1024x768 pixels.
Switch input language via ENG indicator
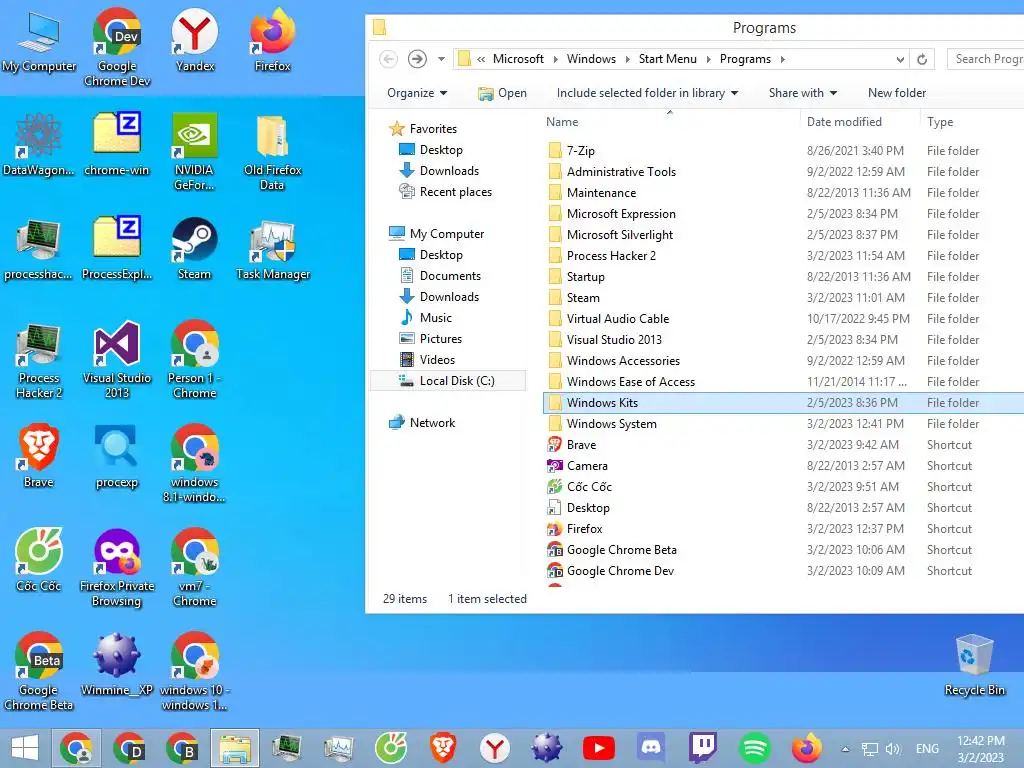pyautogui.click(x=927, y=749)
